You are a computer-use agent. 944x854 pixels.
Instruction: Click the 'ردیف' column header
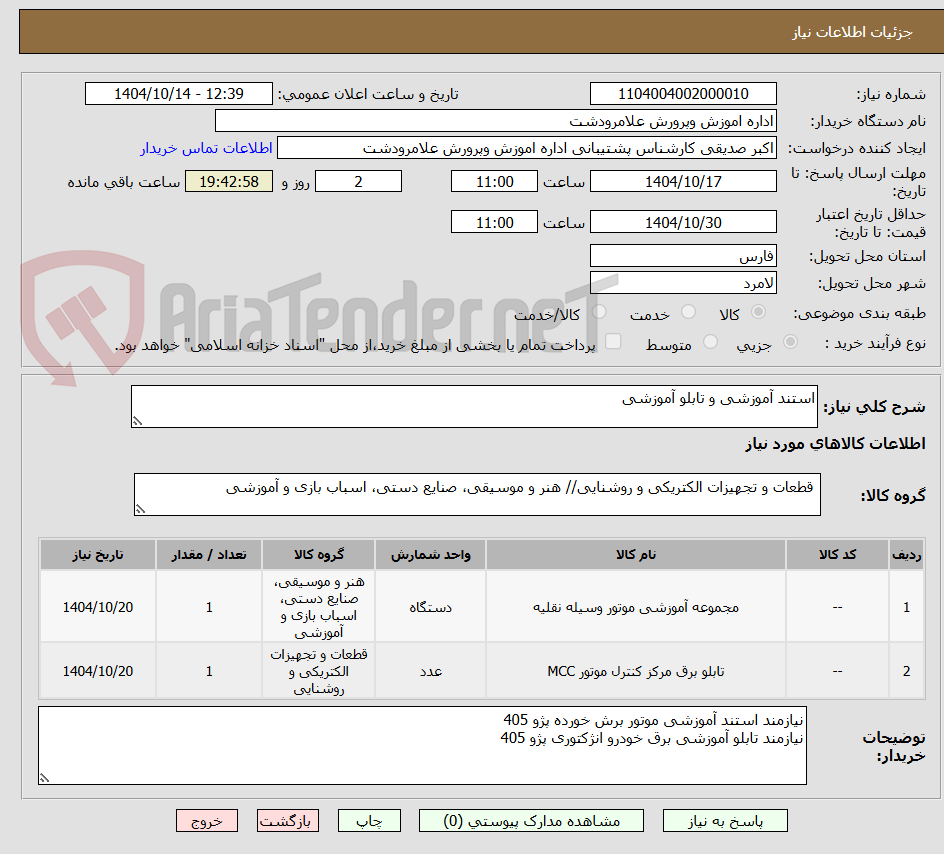[x=907, y=554]
